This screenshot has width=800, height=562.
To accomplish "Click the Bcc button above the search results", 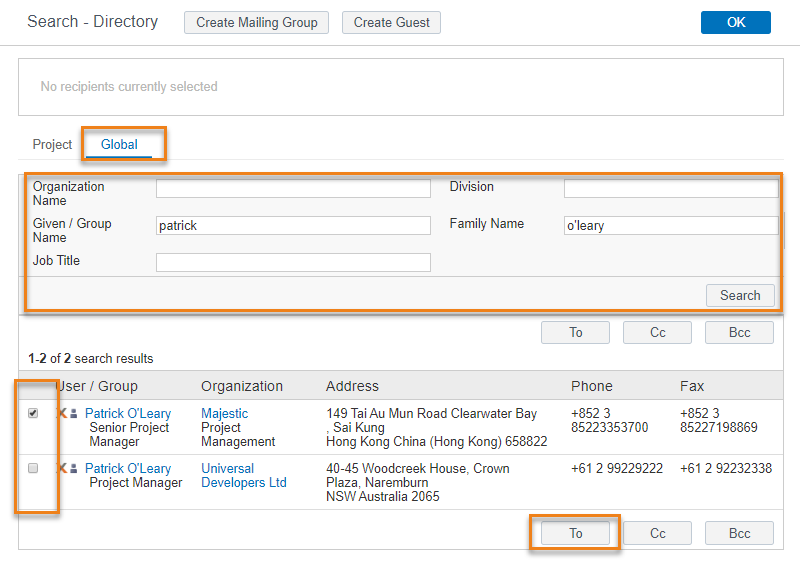I will [x=739, y=332].
